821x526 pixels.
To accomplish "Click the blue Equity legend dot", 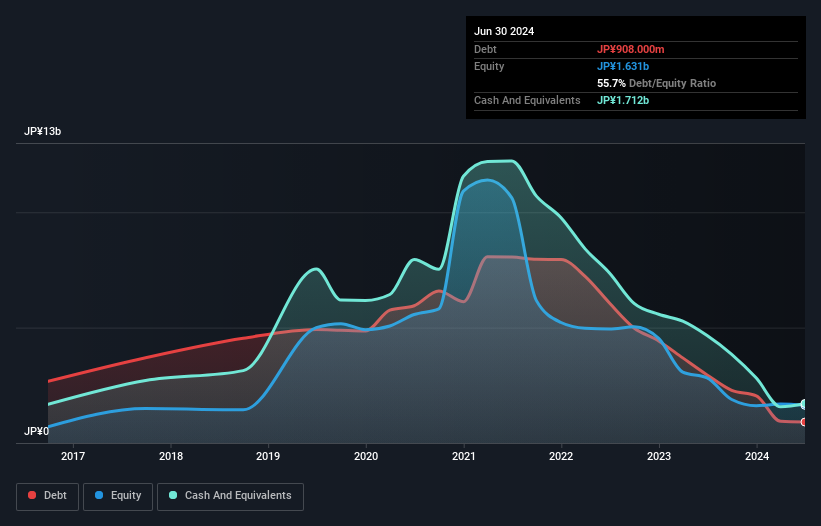I will click(x=99, y=495).
